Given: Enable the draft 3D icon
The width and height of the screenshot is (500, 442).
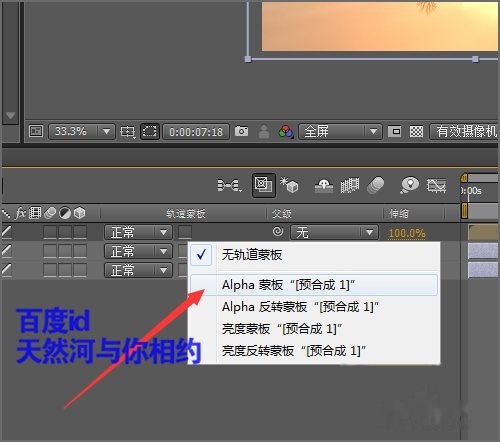Looking at the screenshot, I should (x=289, y=185).
